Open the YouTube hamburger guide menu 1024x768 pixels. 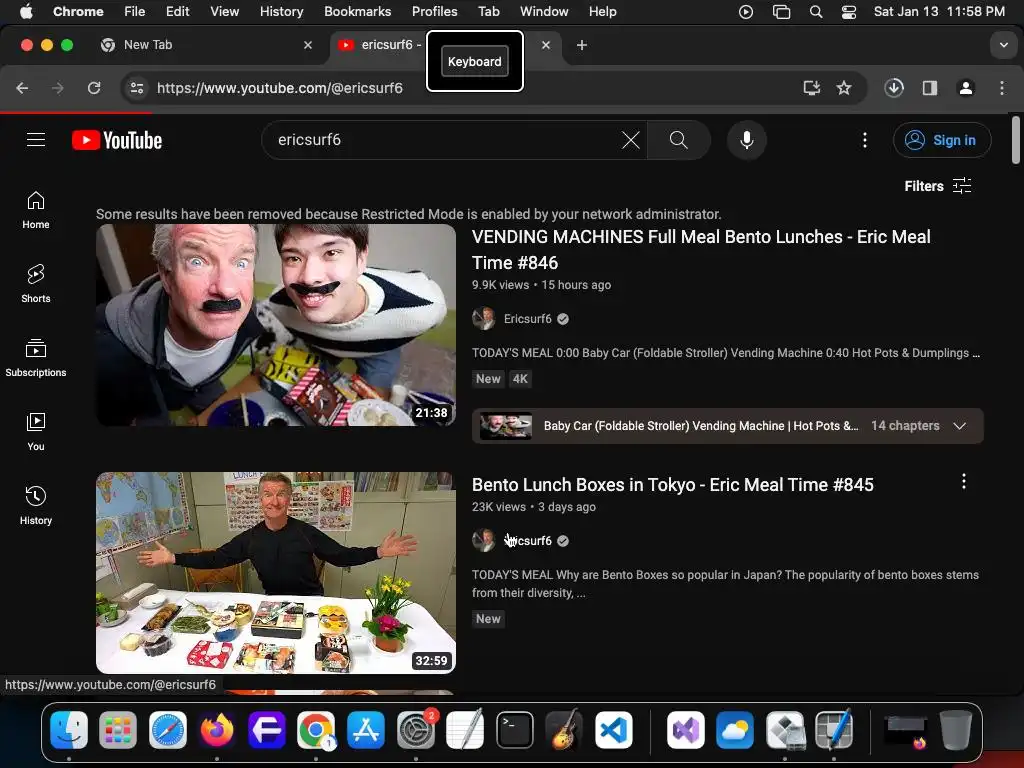click(36, 140)
